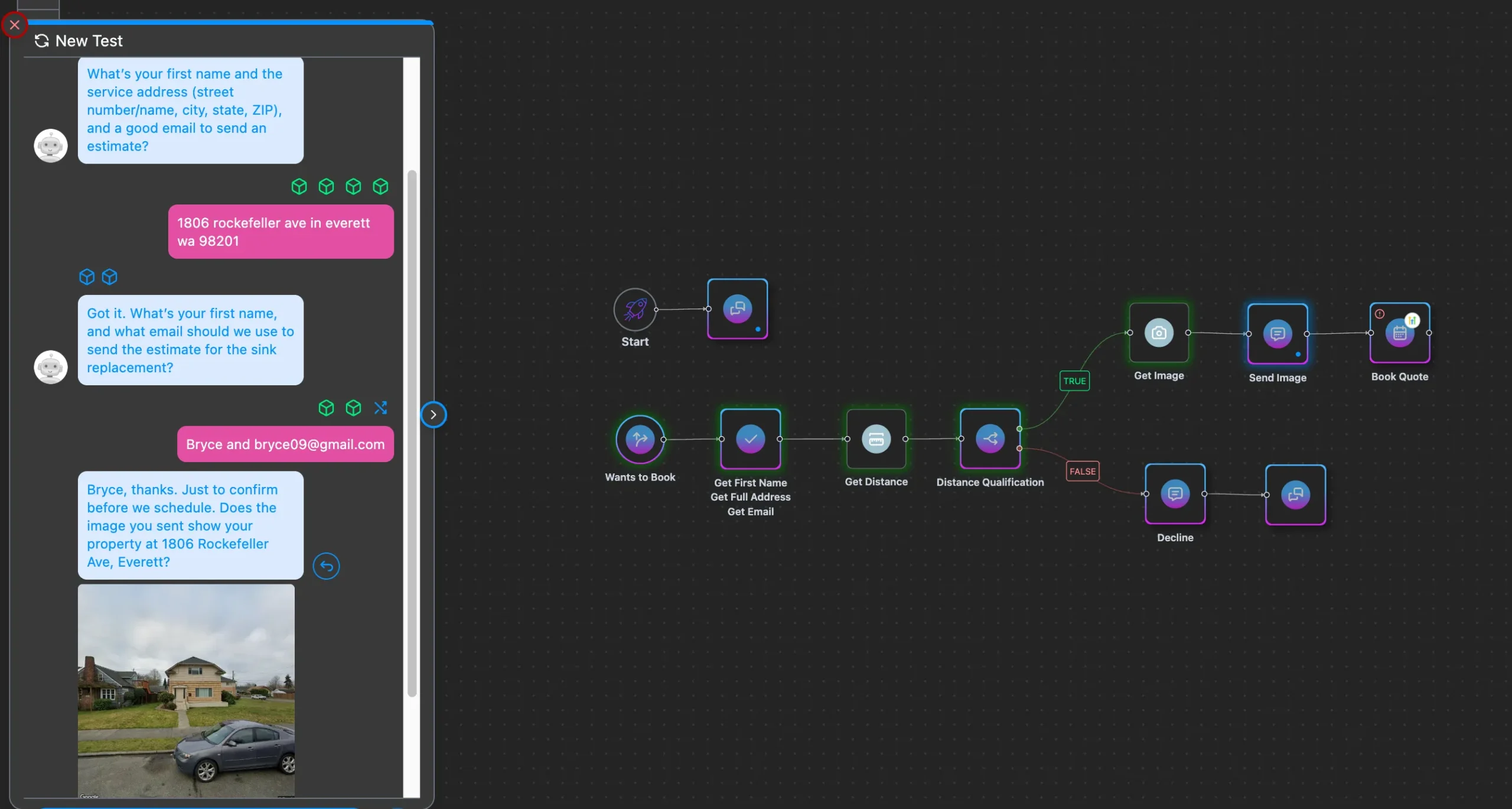Viewport: 1512px width, 809px height.
Task: Select the Book Quote calendar node
Action: (x=1399, y=333)
